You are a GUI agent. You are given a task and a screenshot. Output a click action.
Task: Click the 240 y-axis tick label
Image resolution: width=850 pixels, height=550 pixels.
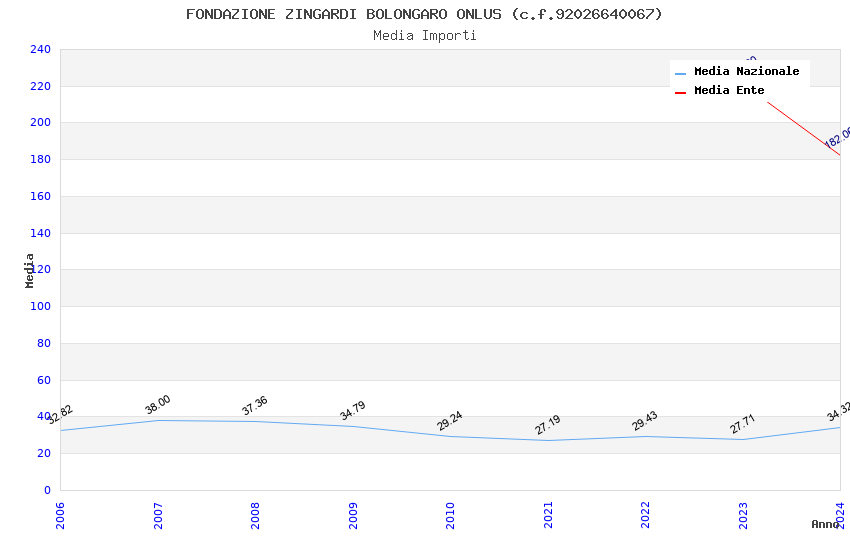tap(41, 49)
